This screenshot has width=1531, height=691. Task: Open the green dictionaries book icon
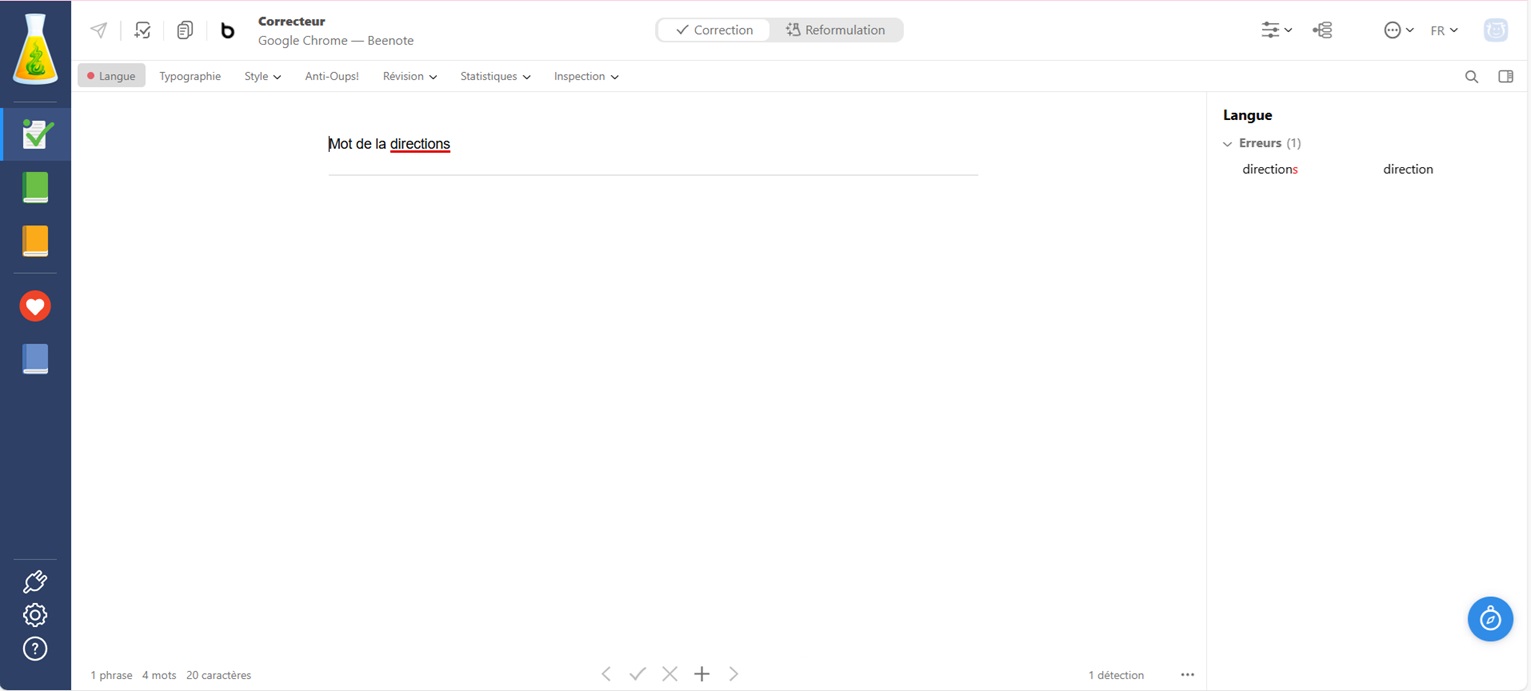tap(35, 187)
